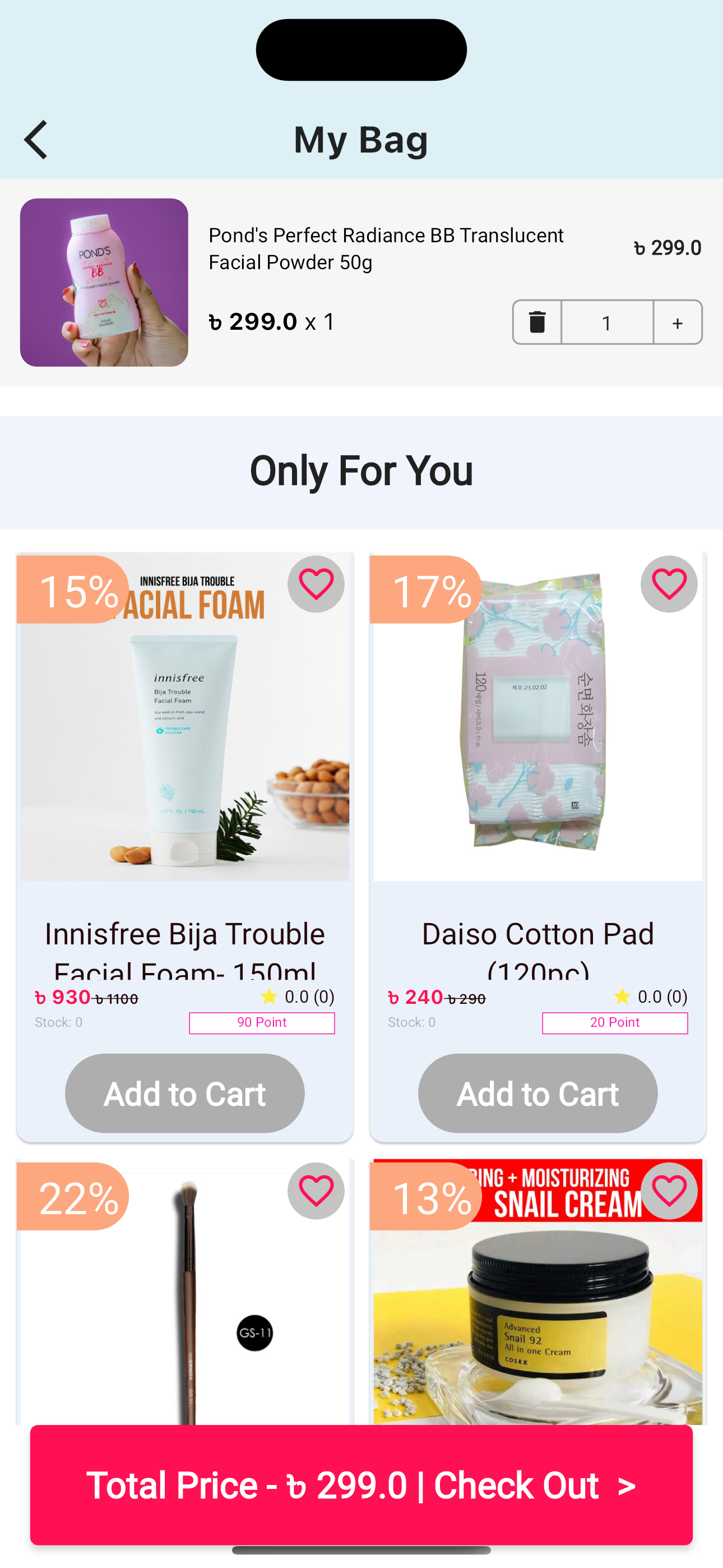Favorite the Innisfree Facial Foam heart icon
Viewport: 723px width, 1568px height.
pyautogui.click(x=316, y=584)
